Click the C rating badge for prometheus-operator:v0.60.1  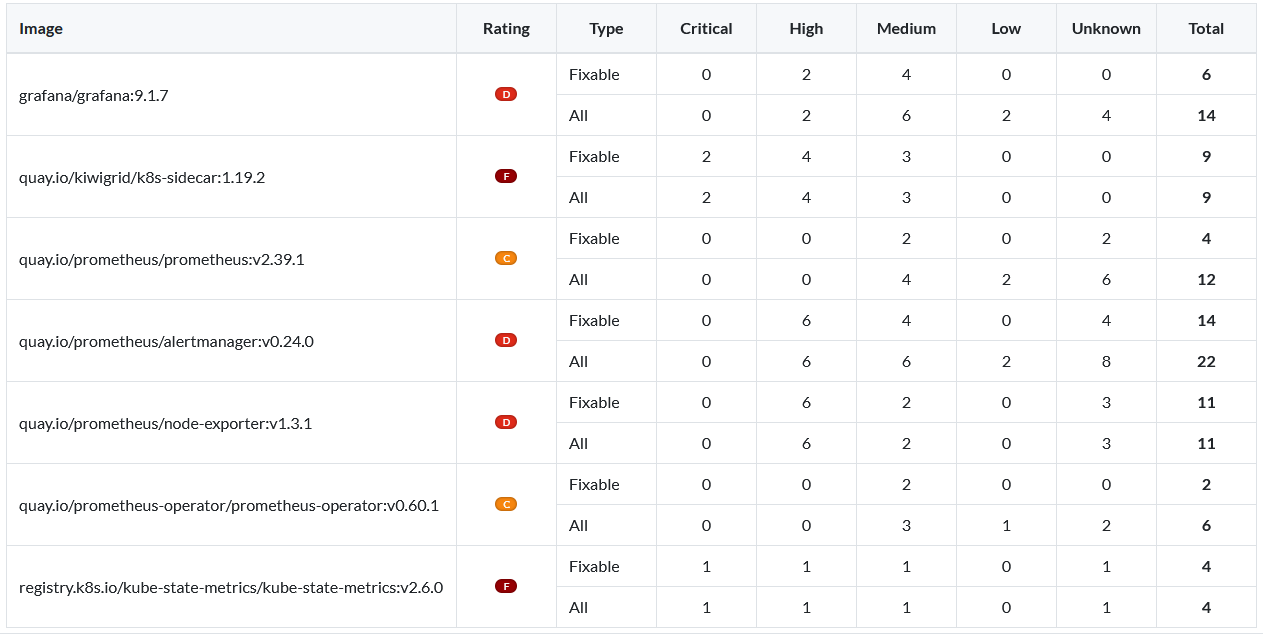click(x=506, y=504)
